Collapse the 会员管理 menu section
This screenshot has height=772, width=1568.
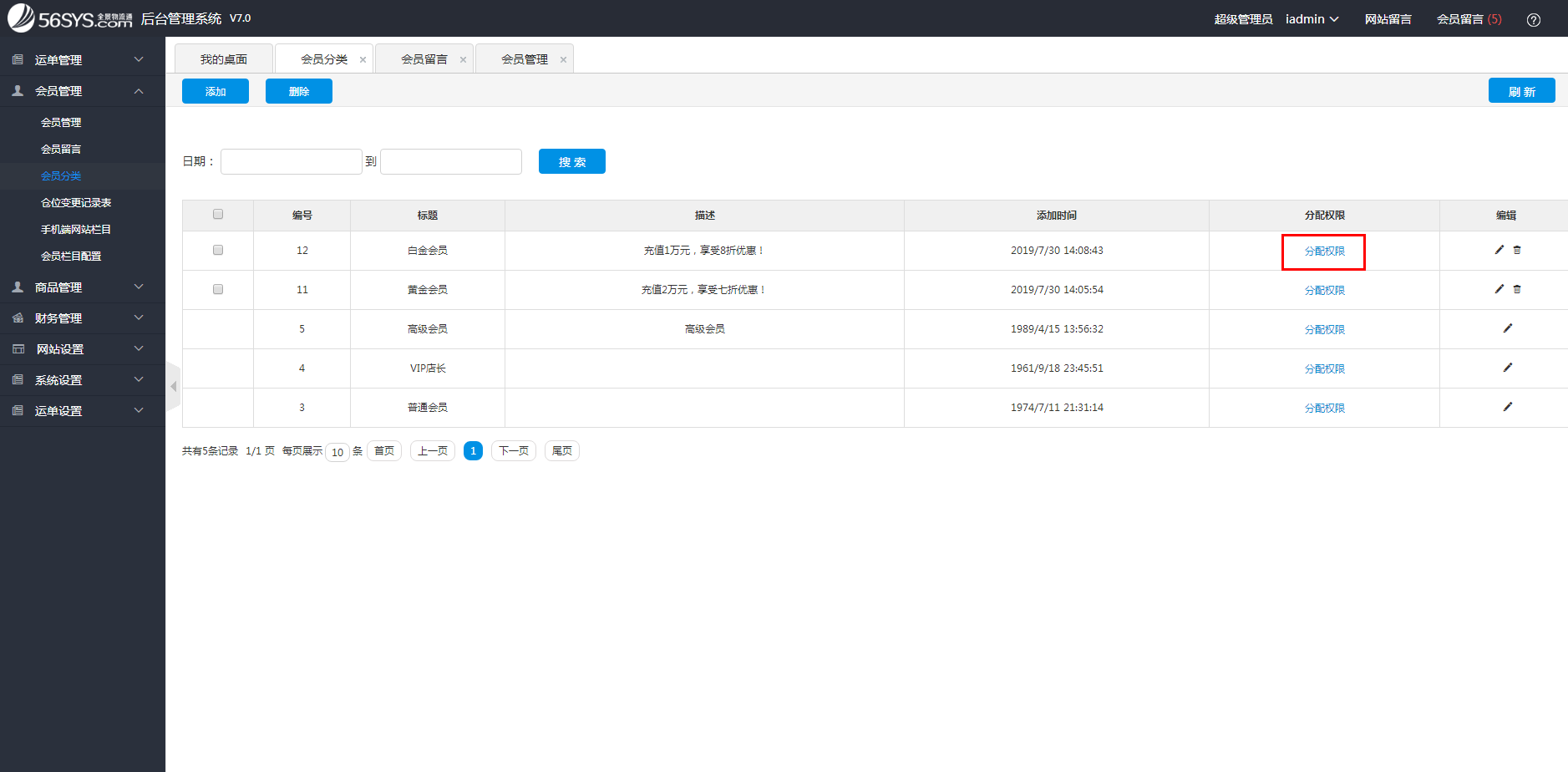[x=58, y=90]
